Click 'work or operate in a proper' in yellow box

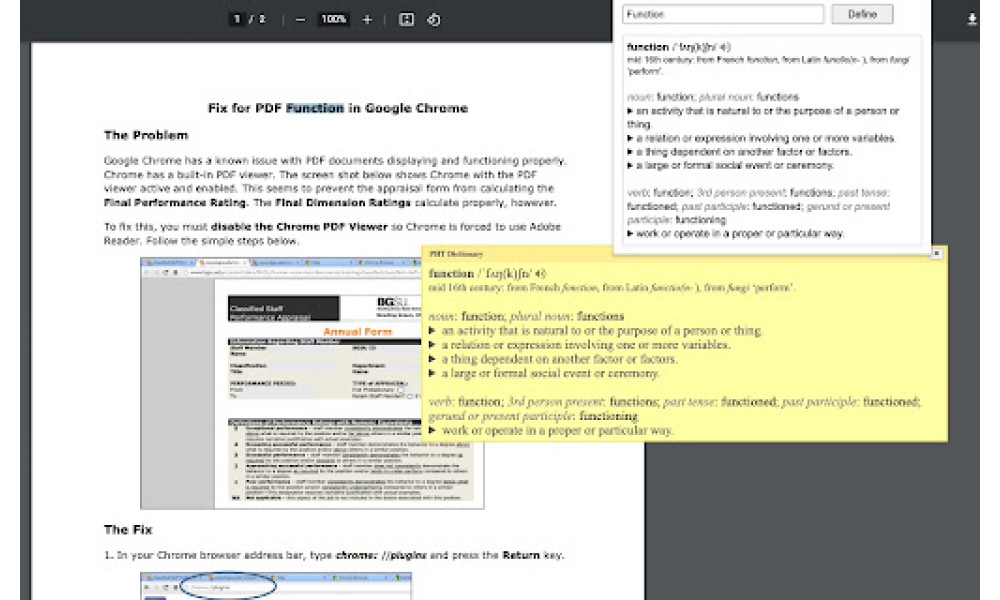click(557, 430)
